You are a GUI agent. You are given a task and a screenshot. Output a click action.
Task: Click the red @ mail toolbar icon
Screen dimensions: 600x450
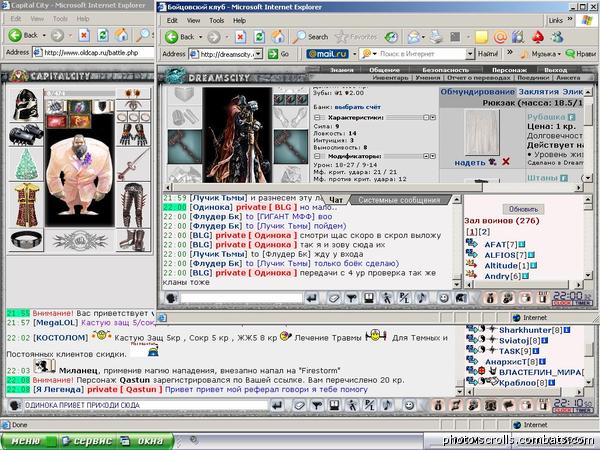tap(500, 37)
